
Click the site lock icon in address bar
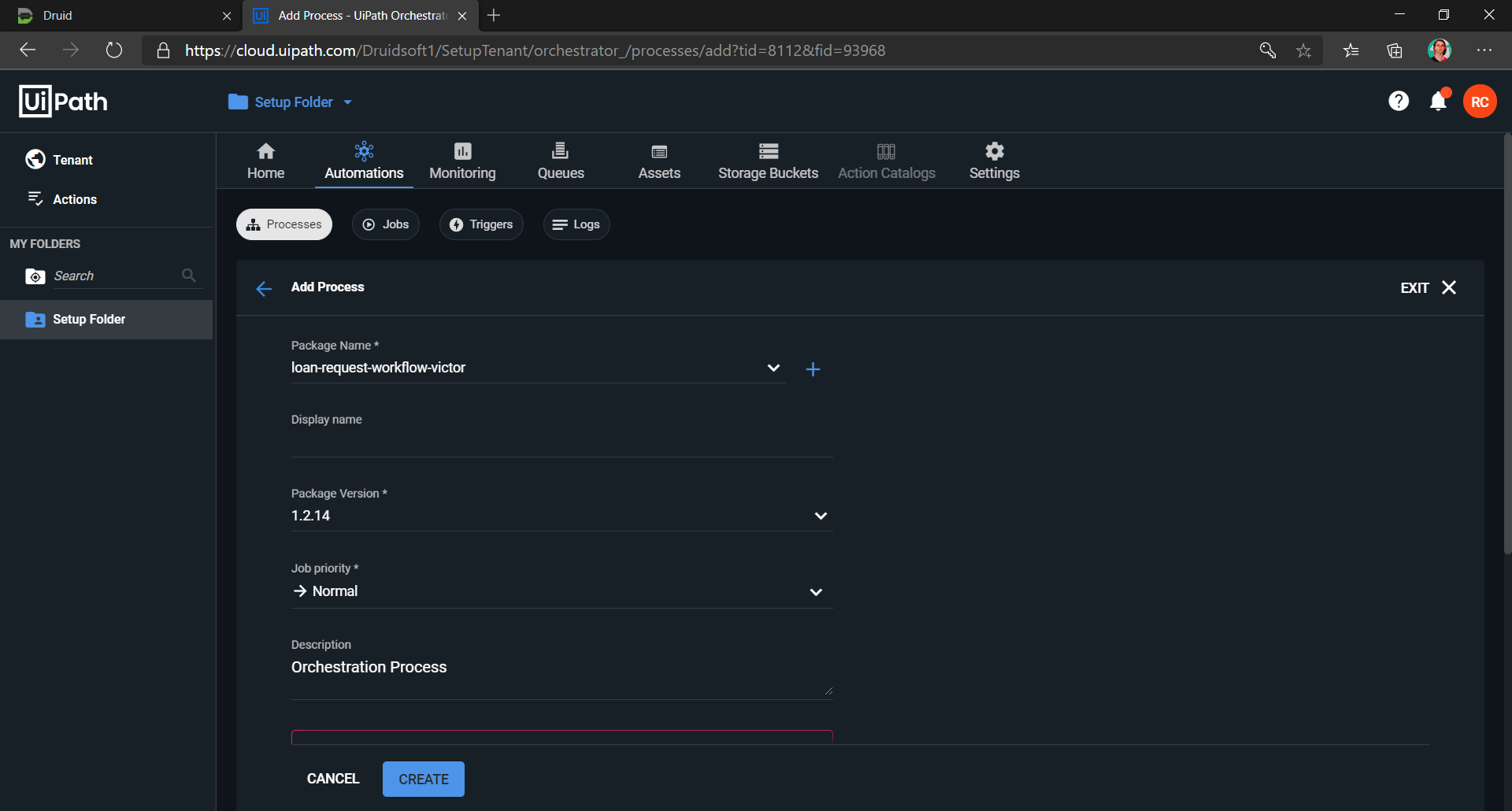point(163,50)
